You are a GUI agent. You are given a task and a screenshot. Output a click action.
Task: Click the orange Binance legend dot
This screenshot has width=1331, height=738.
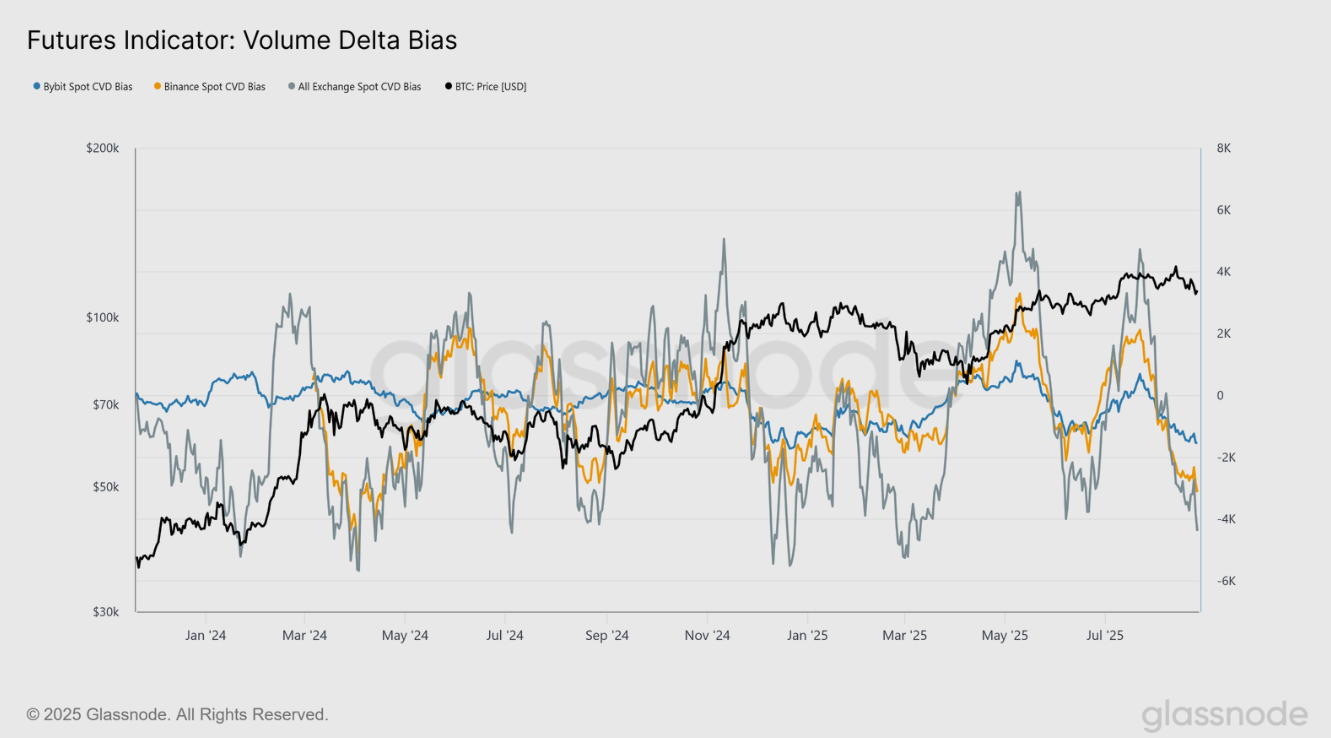[x=157, y=87]
